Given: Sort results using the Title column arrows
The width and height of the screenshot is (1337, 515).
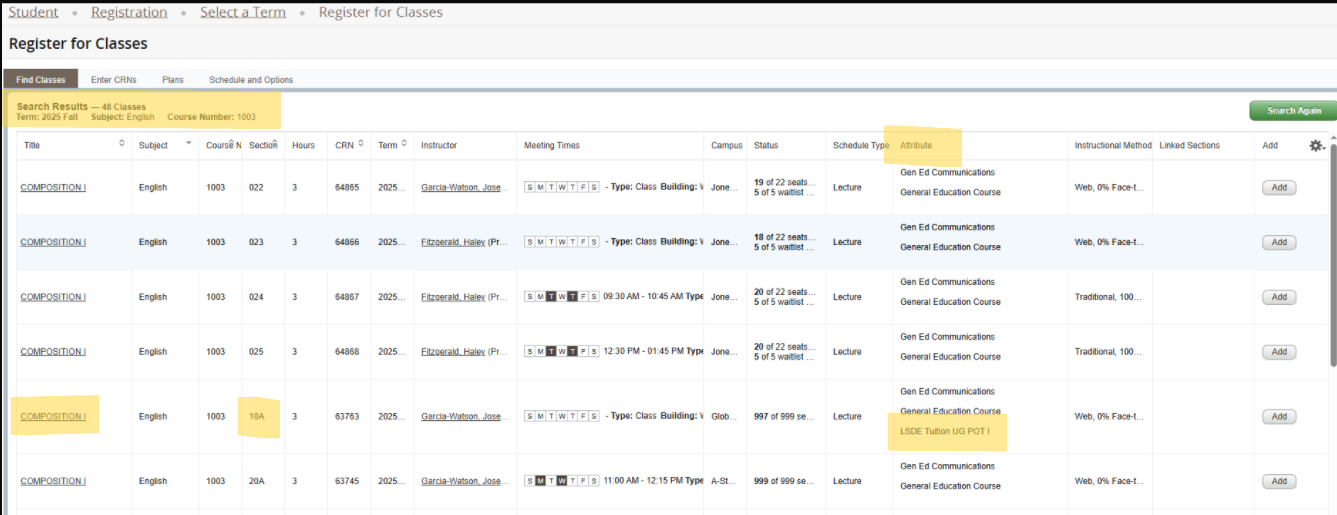Looking at the screenshot, I should point(122,144).
